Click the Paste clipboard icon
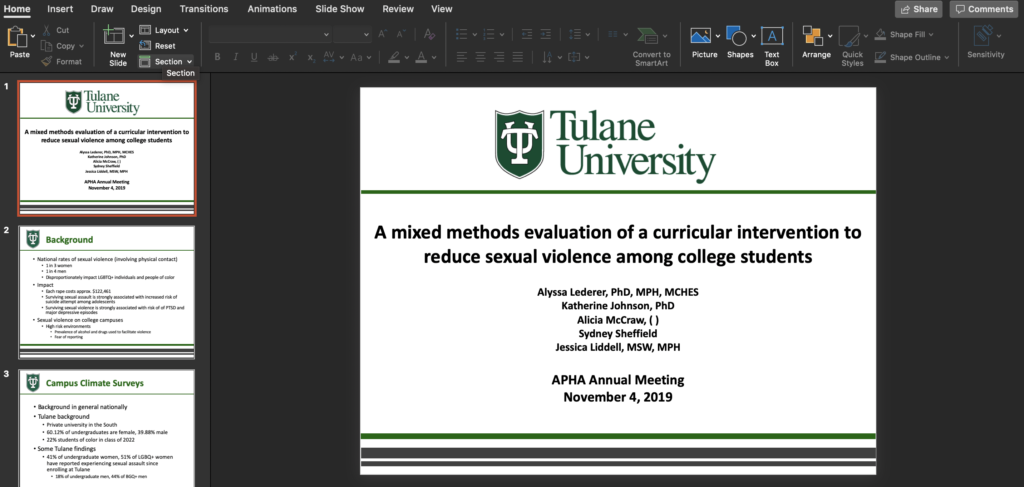The height and width of the screenshot is (487, 1024). pos(17,37)
